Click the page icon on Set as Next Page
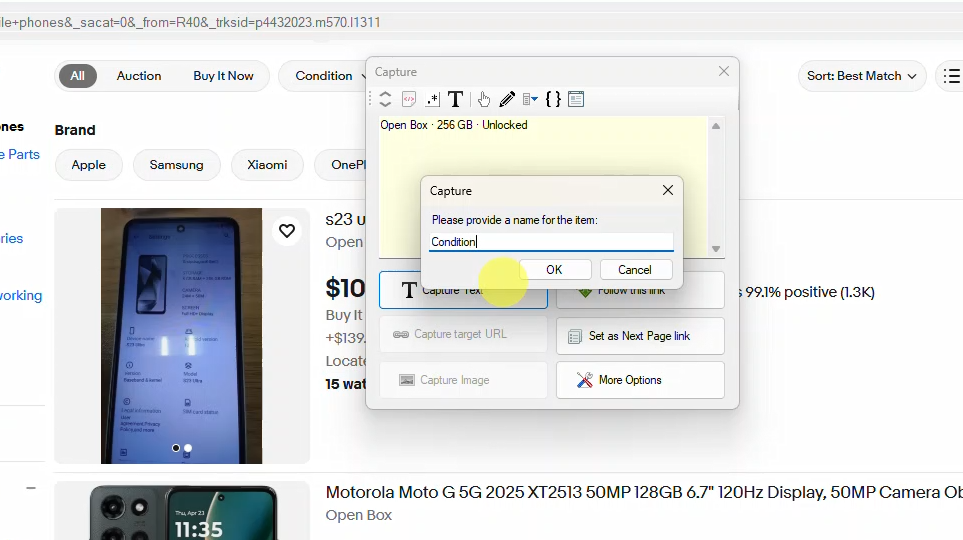The height and width of the screenshot is (540, 963). click(575, 336)
